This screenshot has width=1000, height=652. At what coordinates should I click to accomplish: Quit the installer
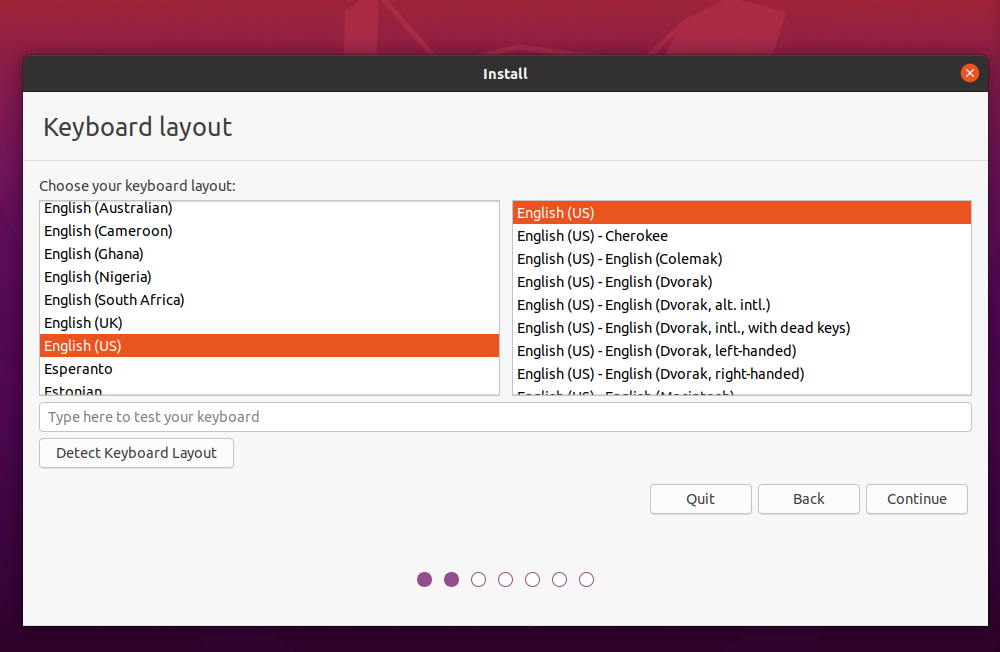tap(700, 499)
